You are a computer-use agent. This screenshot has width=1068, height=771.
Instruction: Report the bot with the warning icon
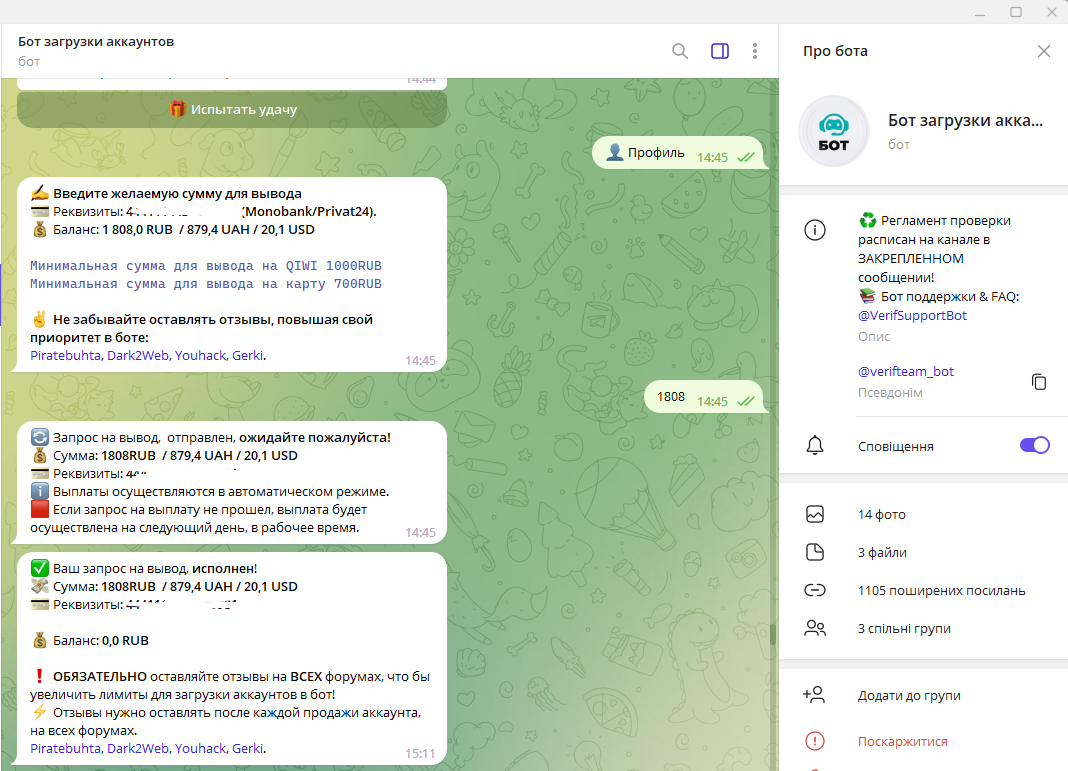point(815,741)
